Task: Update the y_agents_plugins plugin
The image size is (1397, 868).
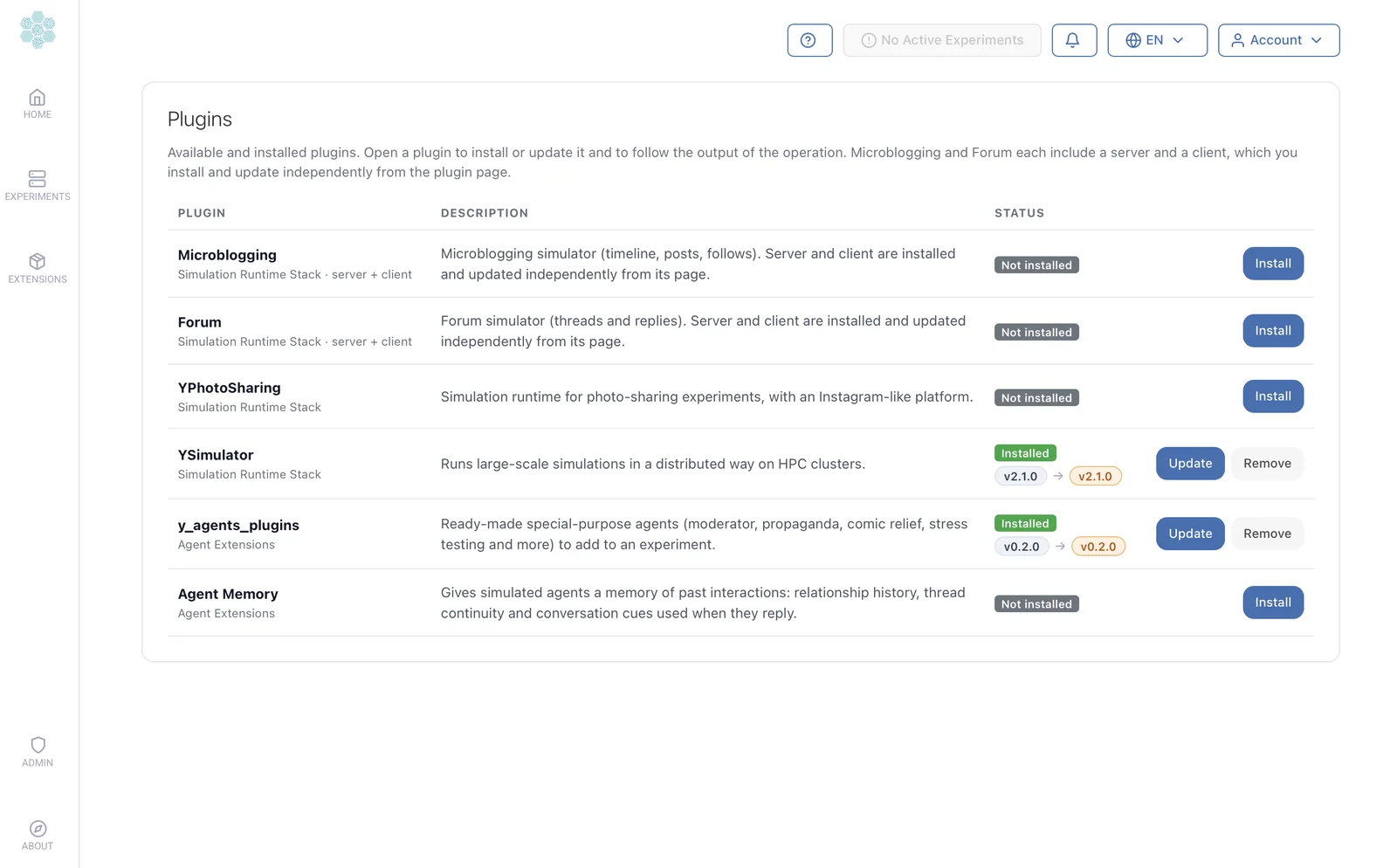Action: tap(1190, 534)
